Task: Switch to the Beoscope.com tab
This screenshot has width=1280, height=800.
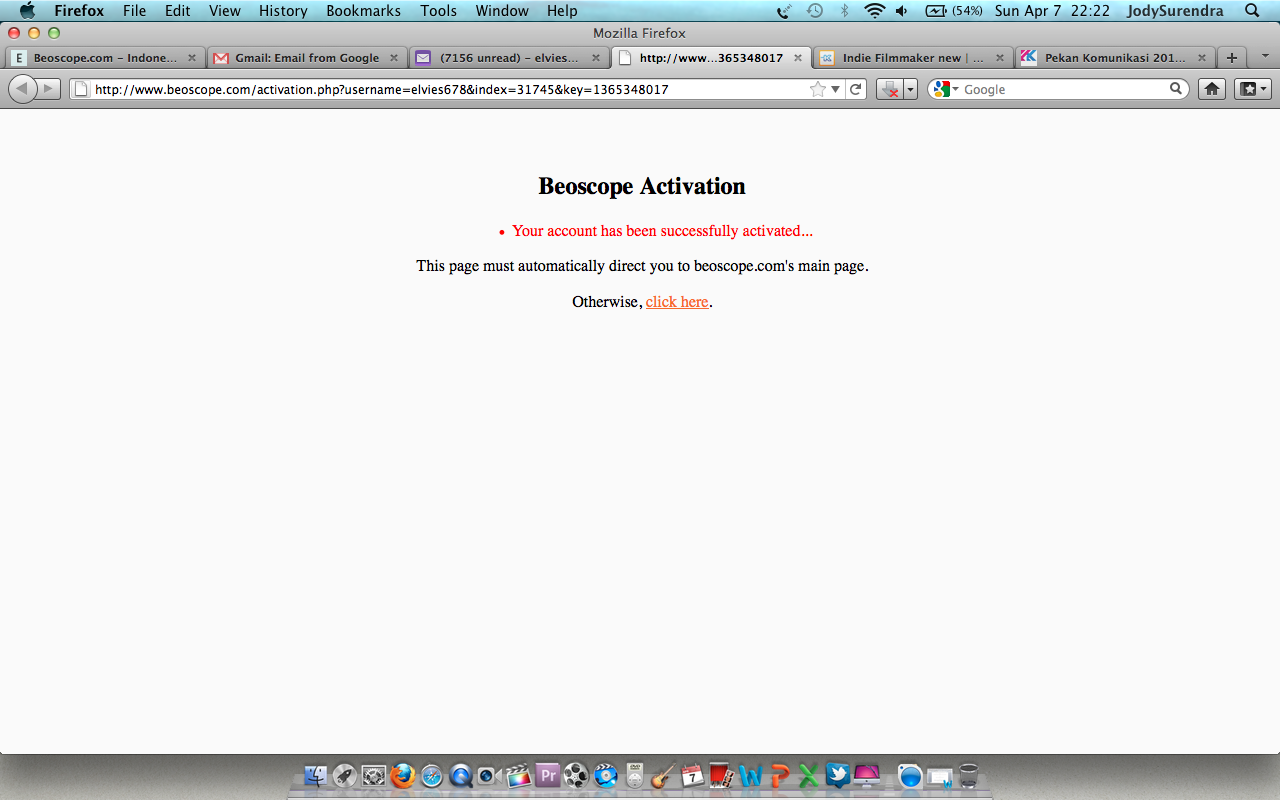Action: pos(104,58)
